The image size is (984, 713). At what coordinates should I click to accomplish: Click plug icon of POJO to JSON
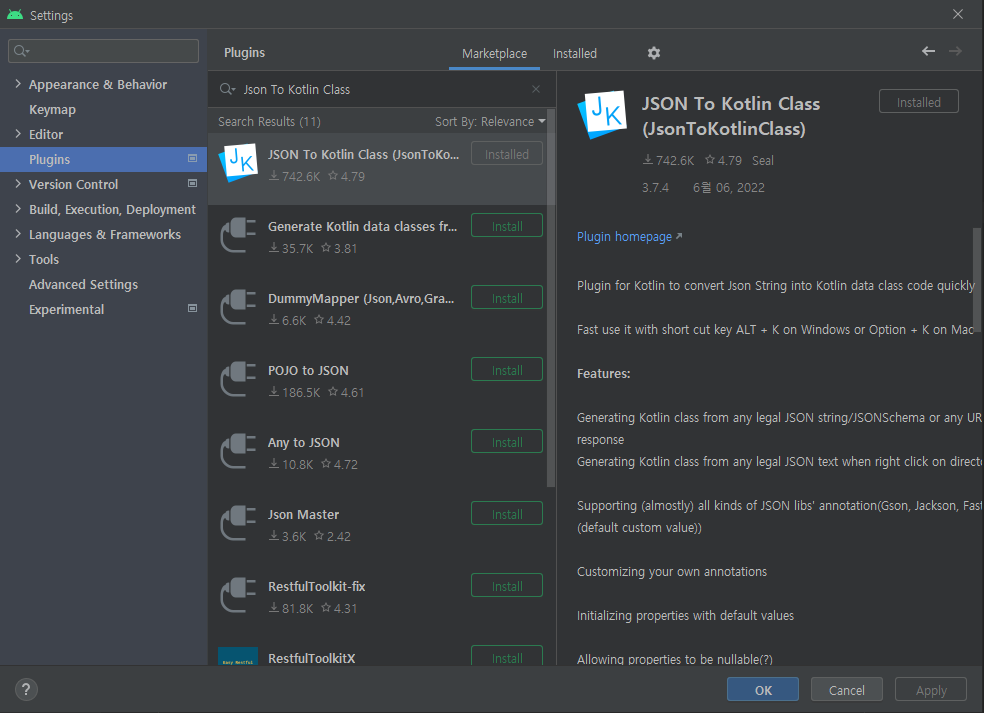coord(238,379)
